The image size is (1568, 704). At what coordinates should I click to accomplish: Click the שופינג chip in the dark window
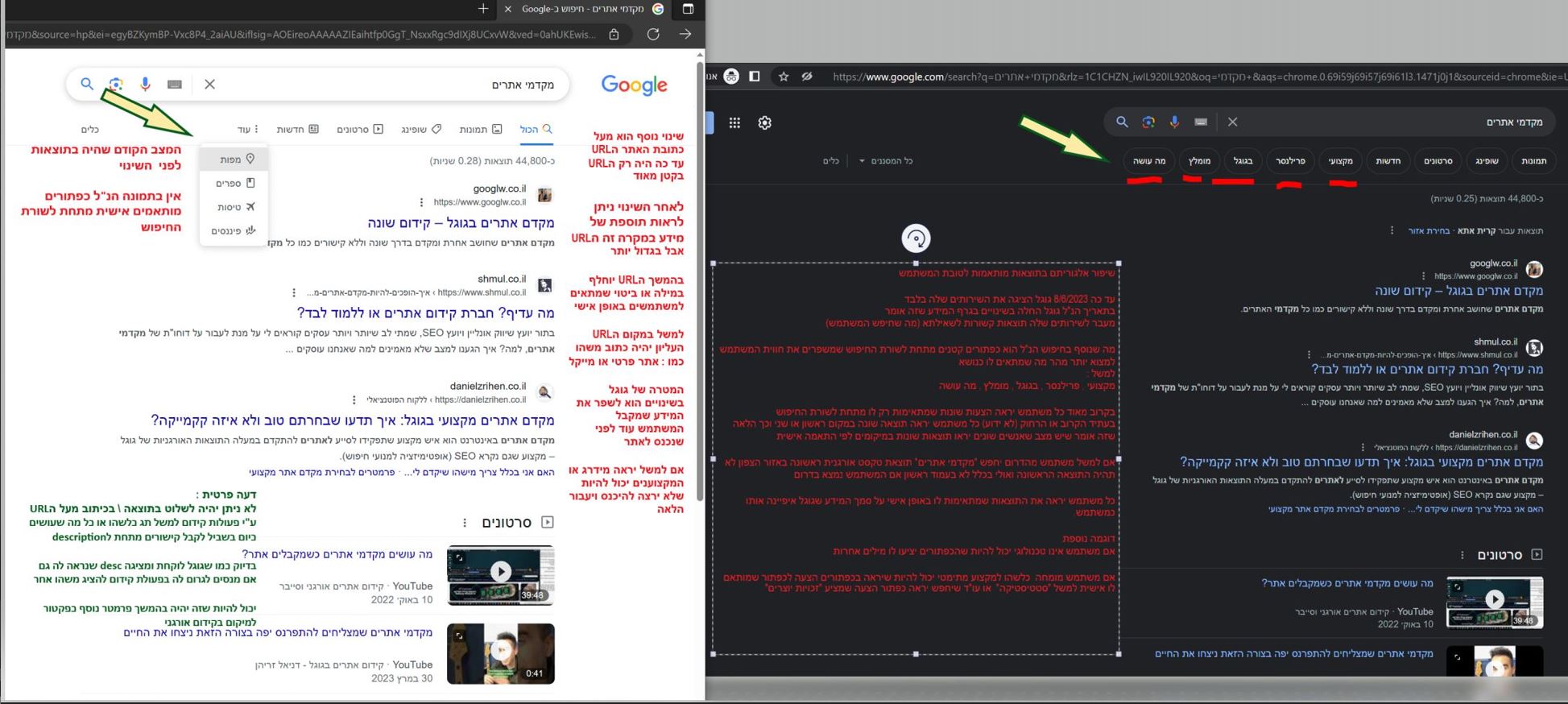pos(1486,161)
